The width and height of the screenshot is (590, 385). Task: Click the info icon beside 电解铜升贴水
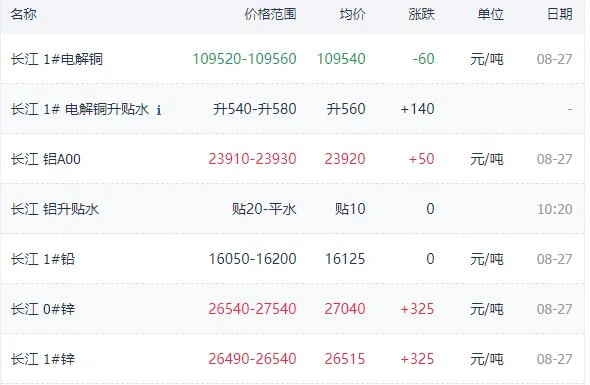point(159,110)
